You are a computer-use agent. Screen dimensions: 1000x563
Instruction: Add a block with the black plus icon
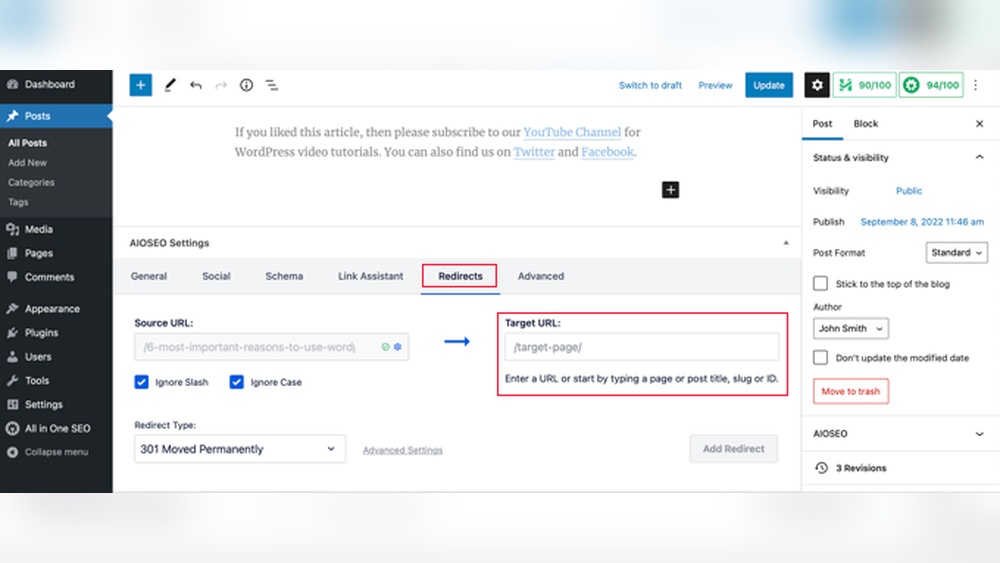coord(670,189)
